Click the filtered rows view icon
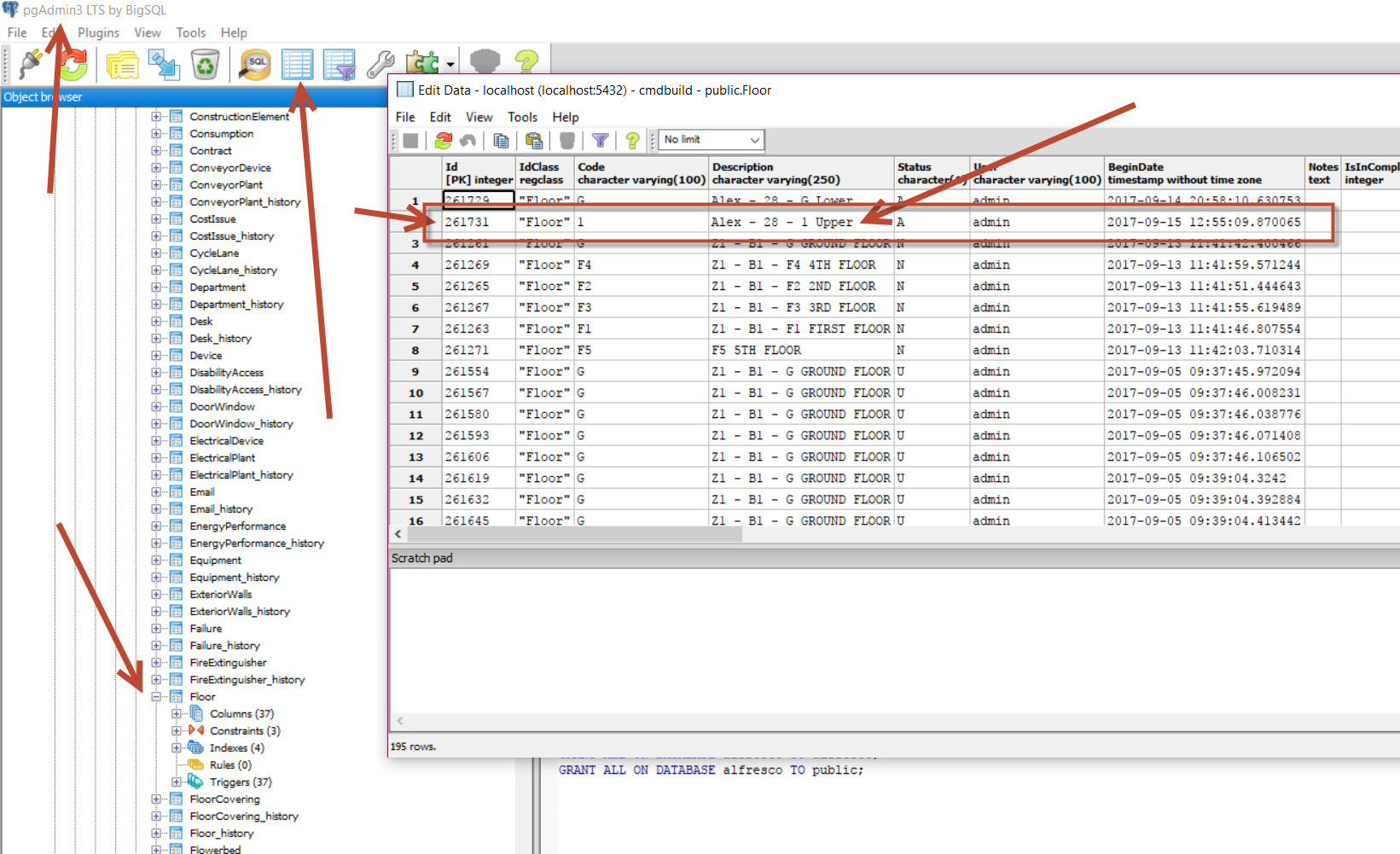 click(339, 65)
